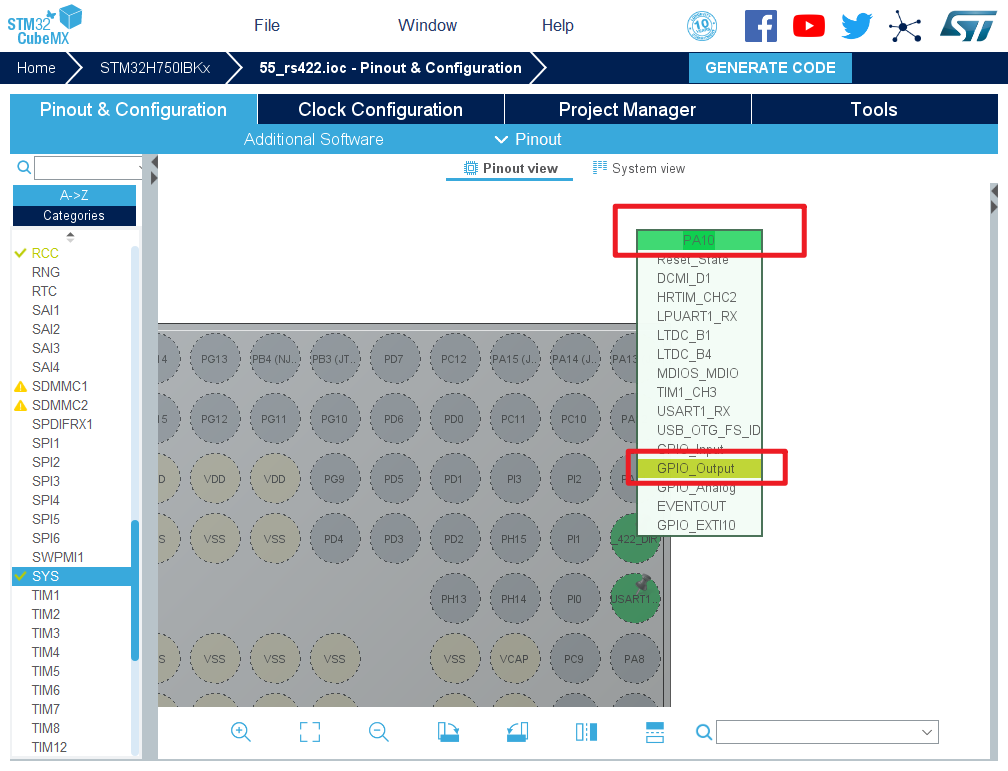This screenshot has height=771, width=1008.
Task: Click the fit-to-screen frame icon
Action: pos(310,732)
